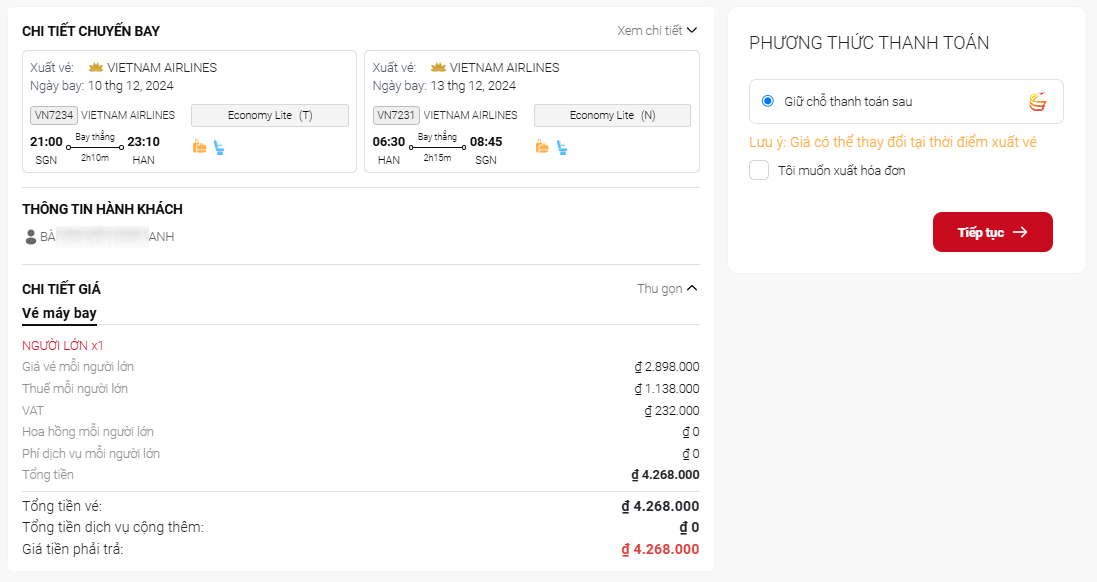Click the bold 'Tổng tiền vé:' label

(x=62, y=506)
